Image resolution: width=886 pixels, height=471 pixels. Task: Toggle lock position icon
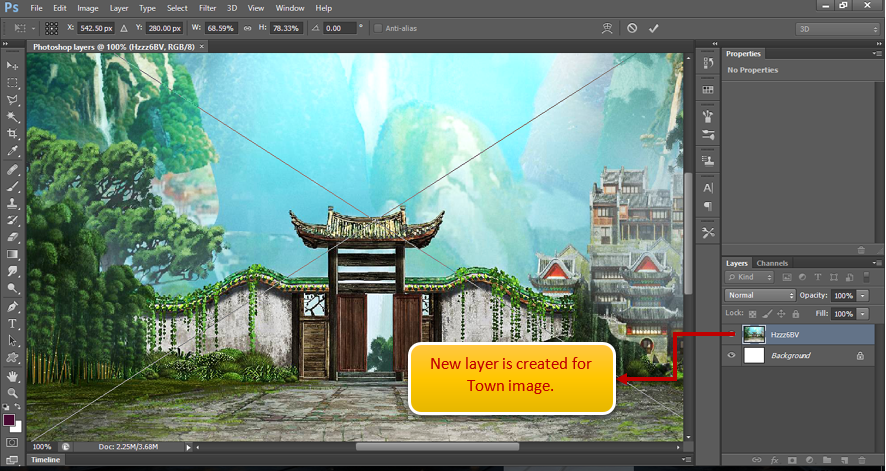pos(781,314)
